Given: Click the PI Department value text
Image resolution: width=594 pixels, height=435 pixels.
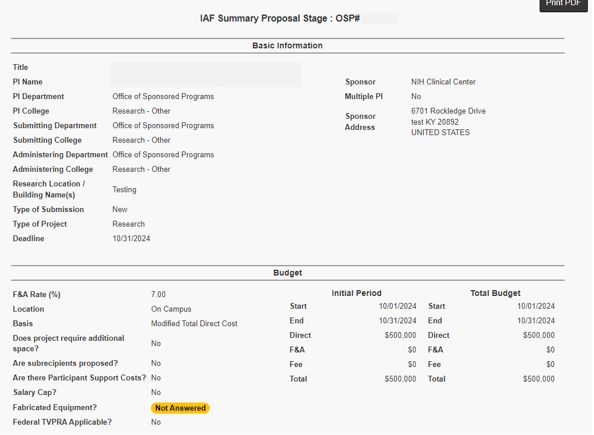Looking at the screenshot, I should click(x=163, y=97).
